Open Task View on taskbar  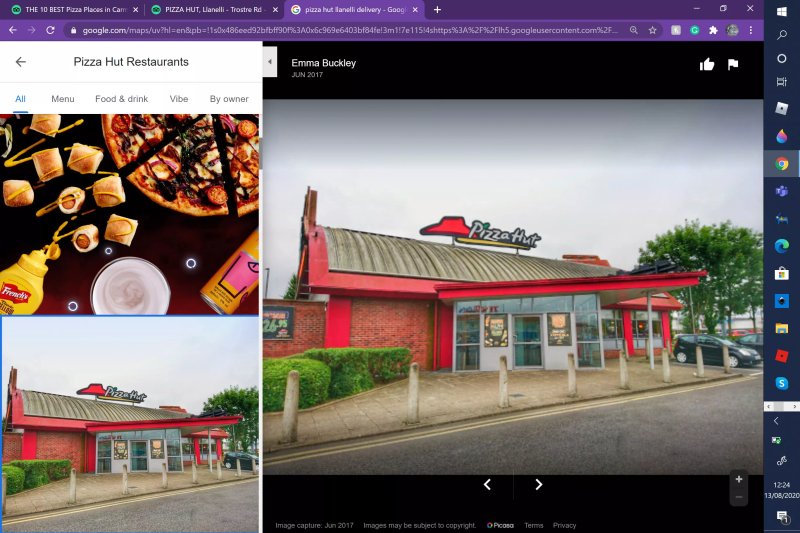[x=782, y=82]
